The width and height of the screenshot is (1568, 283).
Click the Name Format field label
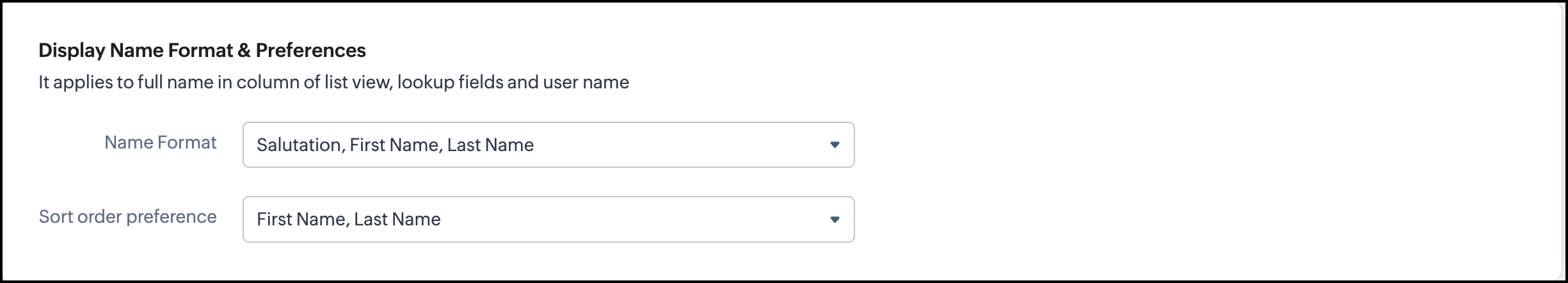(x=160, y=143)
